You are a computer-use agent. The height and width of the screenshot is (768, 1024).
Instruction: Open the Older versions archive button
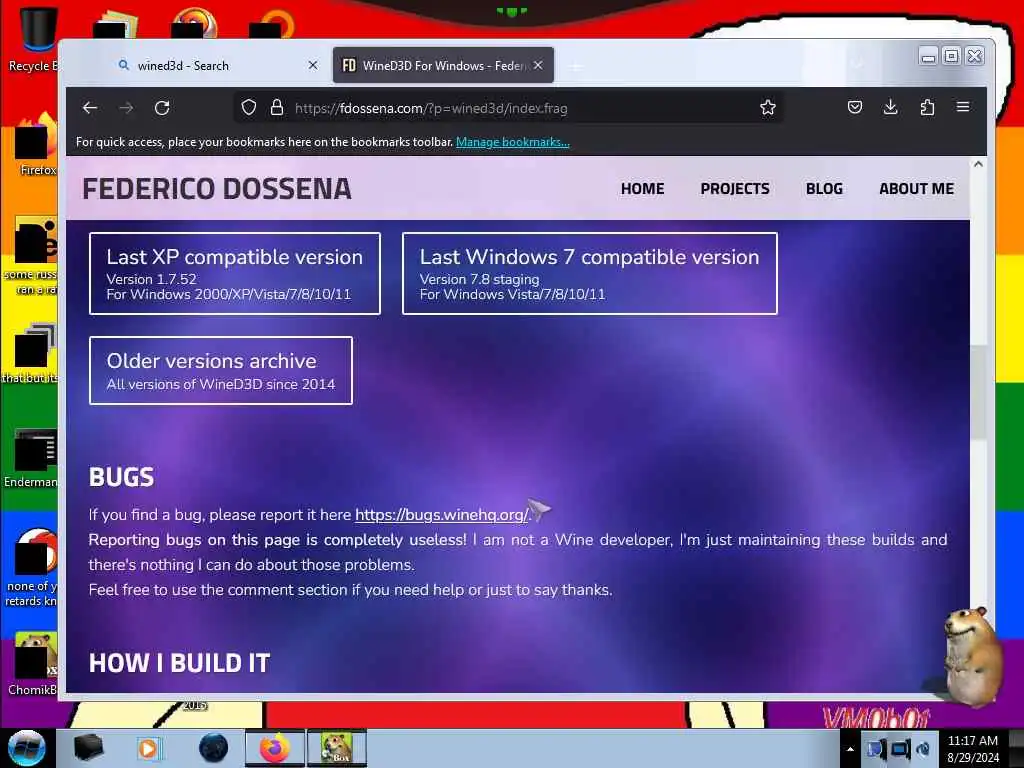click(x=221, y=370)
